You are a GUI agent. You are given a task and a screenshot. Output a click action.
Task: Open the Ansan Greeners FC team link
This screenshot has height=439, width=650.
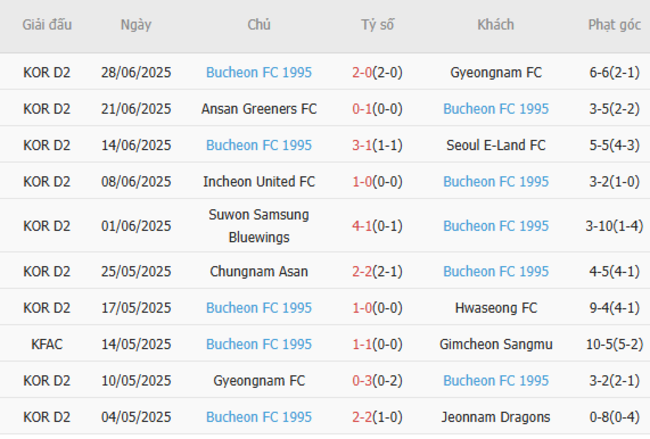pyautogui.click(x=259, y=109)
